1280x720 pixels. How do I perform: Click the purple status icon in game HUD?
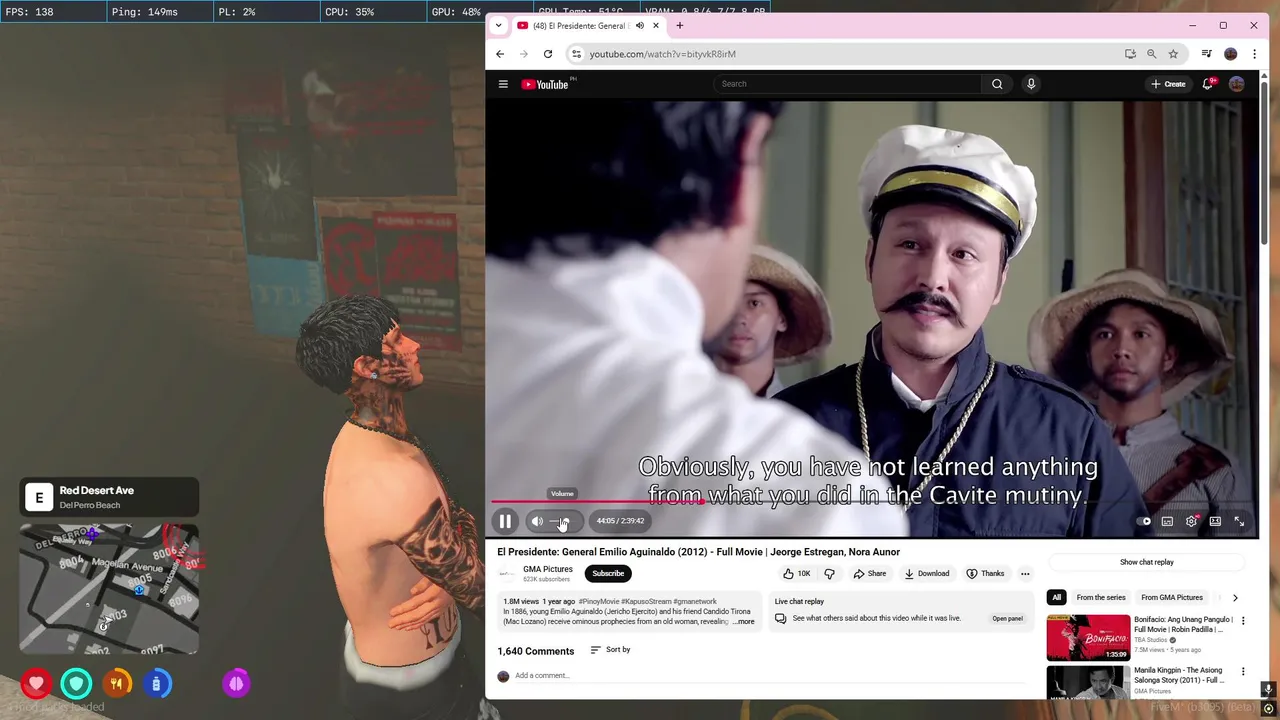236,684
